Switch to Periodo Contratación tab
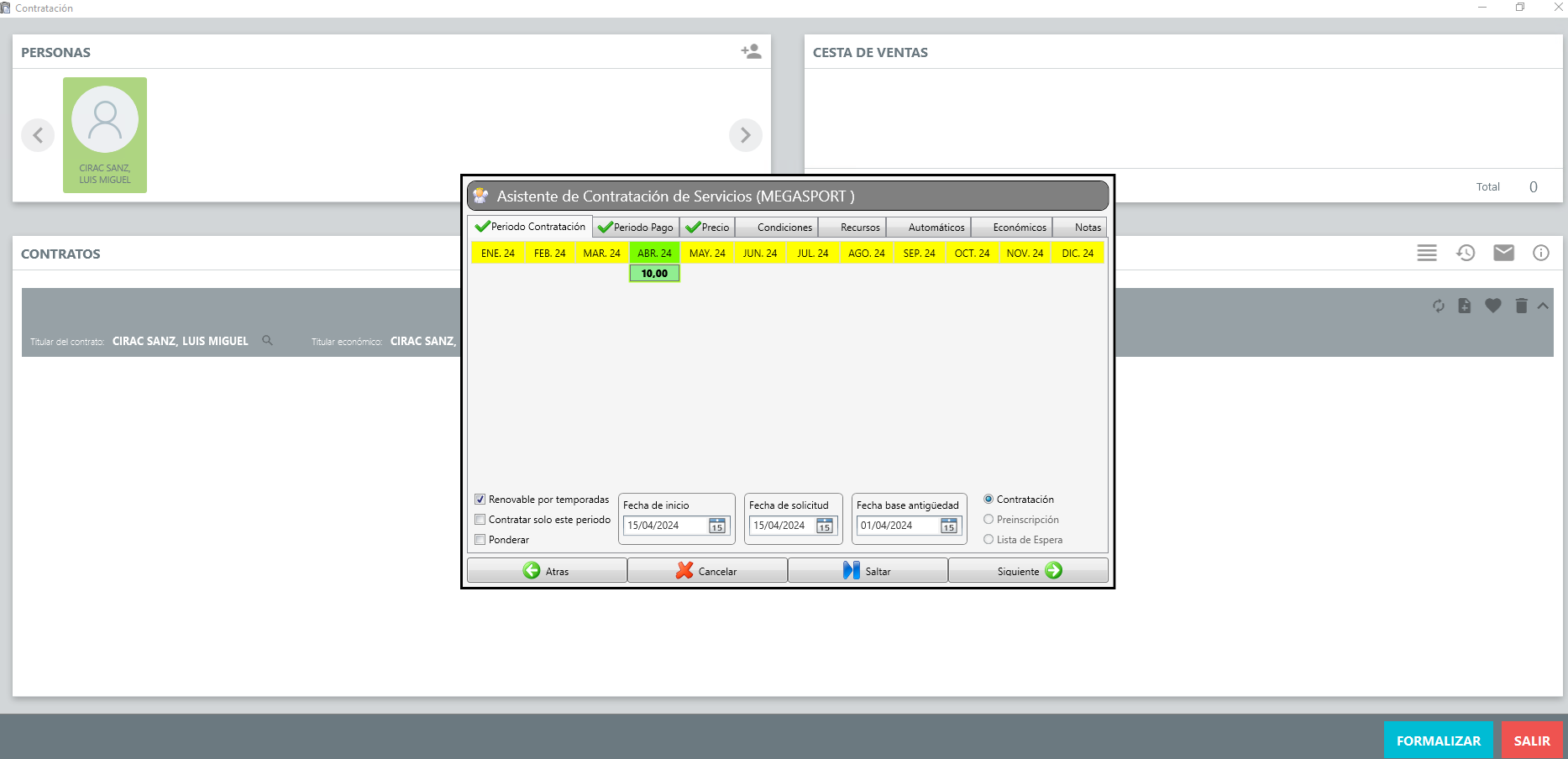1568x759 pixels. click(x=530, y=227)
